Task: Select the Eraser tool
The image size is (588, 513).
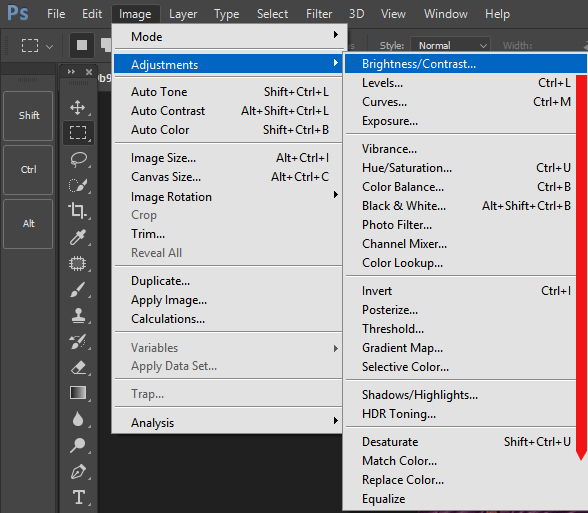Action: click(x=78, y=368)
